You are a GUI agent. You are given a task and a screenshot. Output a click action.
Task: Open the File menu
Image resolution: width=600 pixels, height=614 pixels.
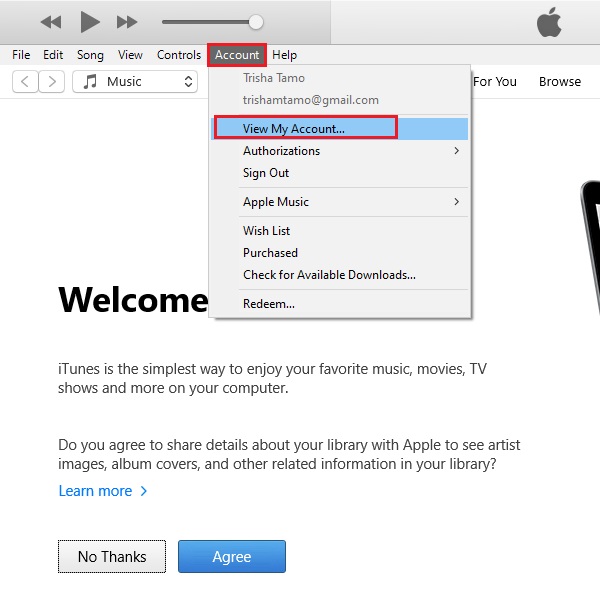[x=21, y=55]
